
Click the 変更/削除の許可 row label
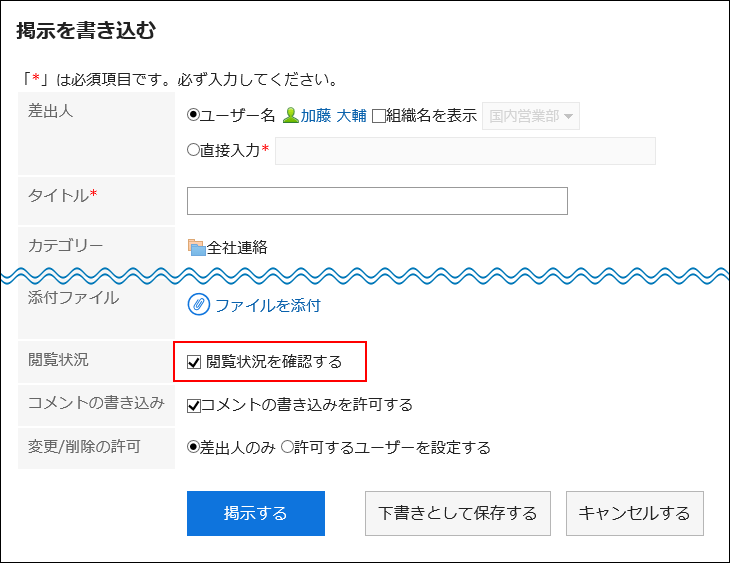tap(84, 447)
